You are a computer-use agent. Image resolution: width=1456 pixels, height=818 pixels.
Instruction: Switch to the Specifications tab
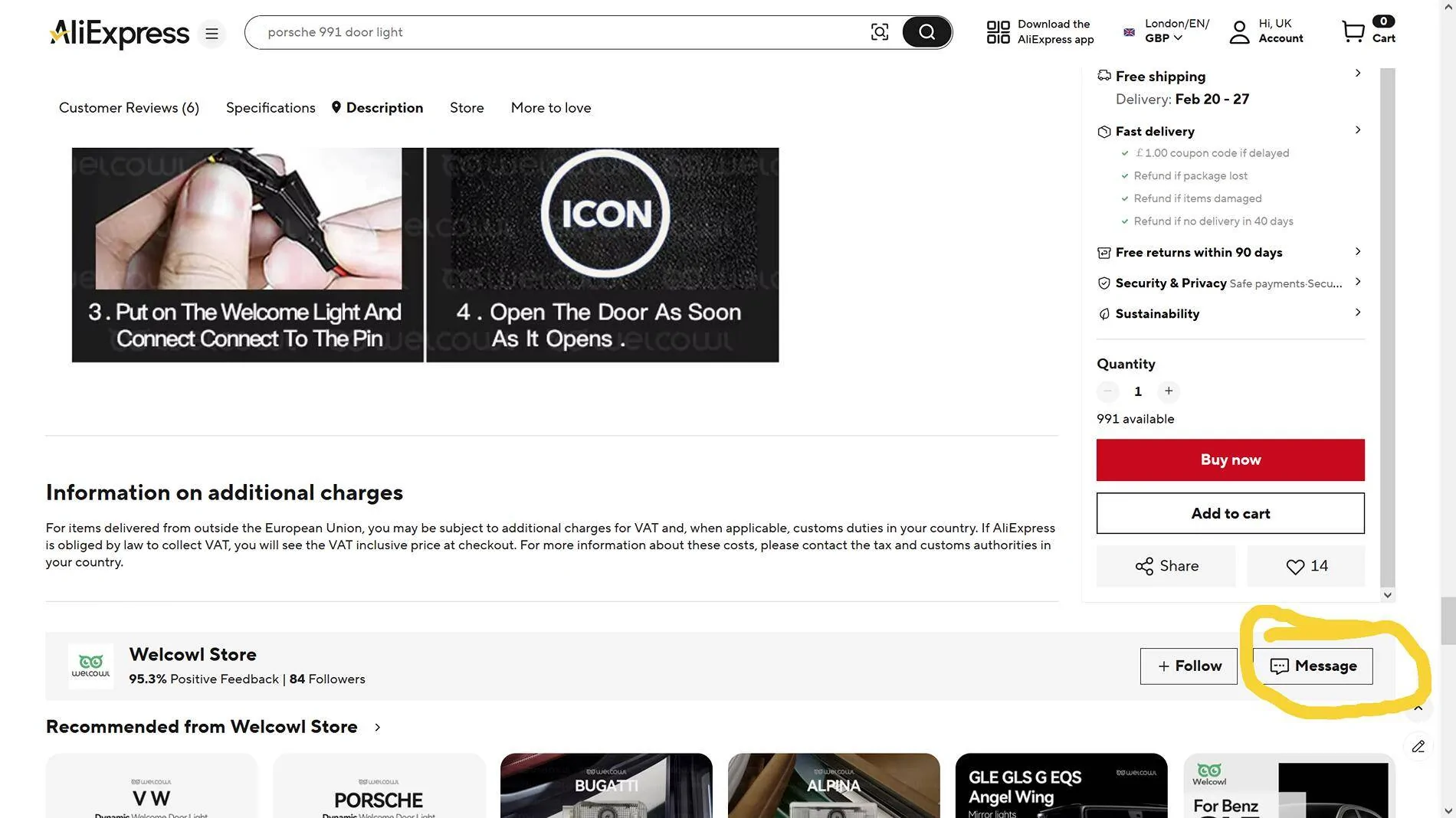[271, 108]
